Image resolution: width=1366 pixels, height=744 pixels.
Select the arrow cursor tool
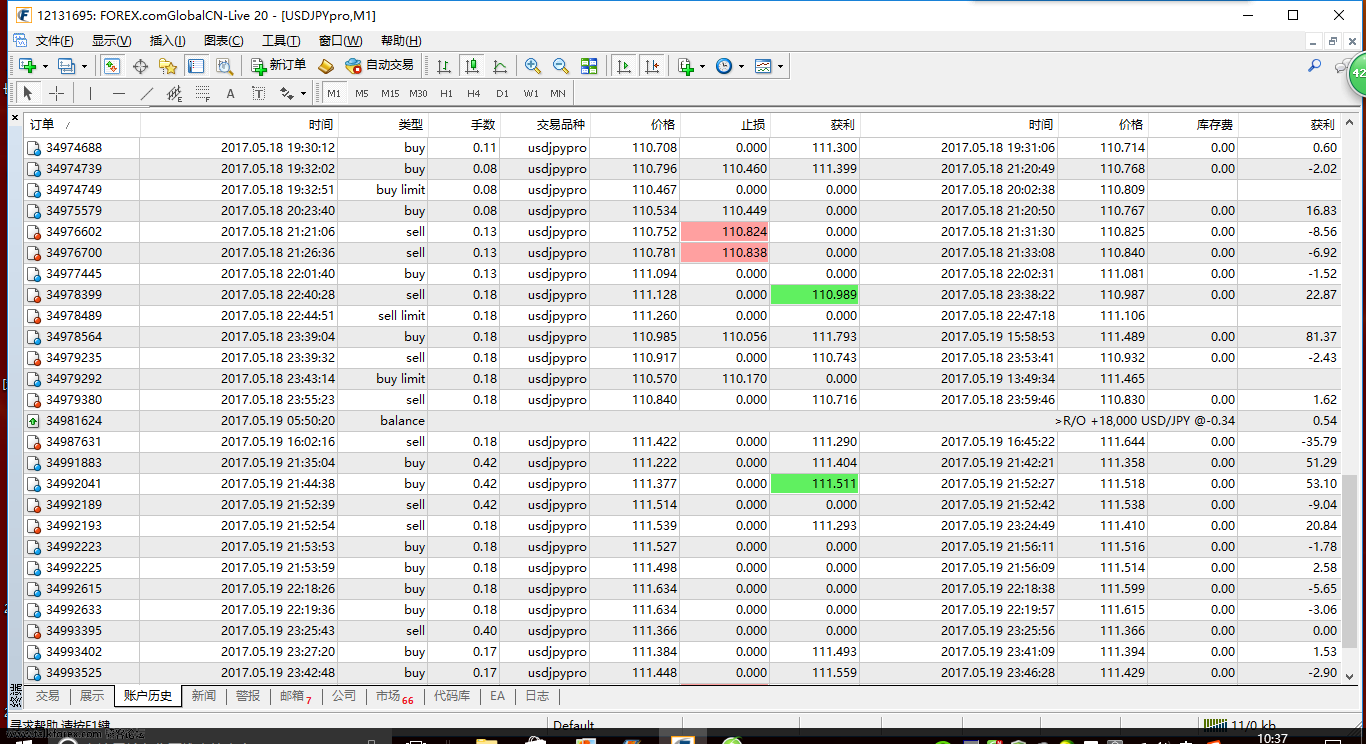28,93
